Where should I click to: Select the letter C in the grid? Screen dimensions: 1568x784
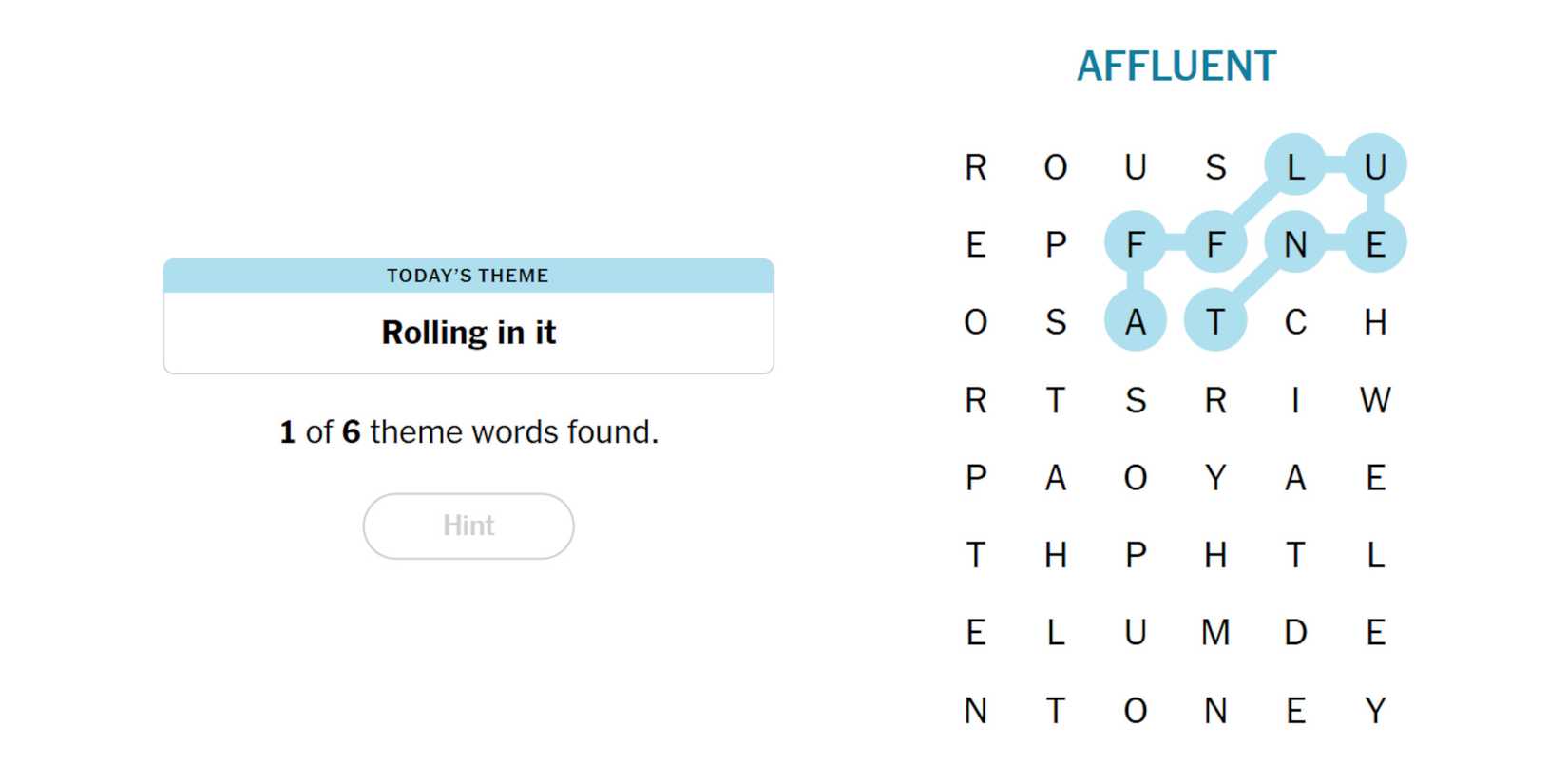[x=1294, y=322]
